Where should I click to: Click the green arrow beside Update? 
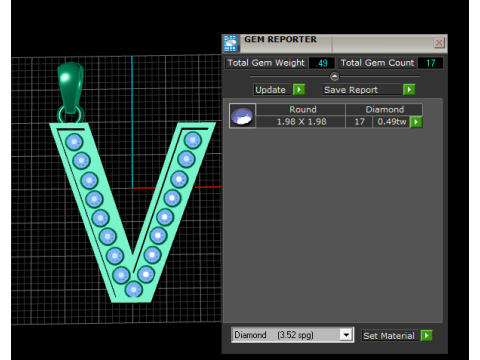[x=299, y=90]
